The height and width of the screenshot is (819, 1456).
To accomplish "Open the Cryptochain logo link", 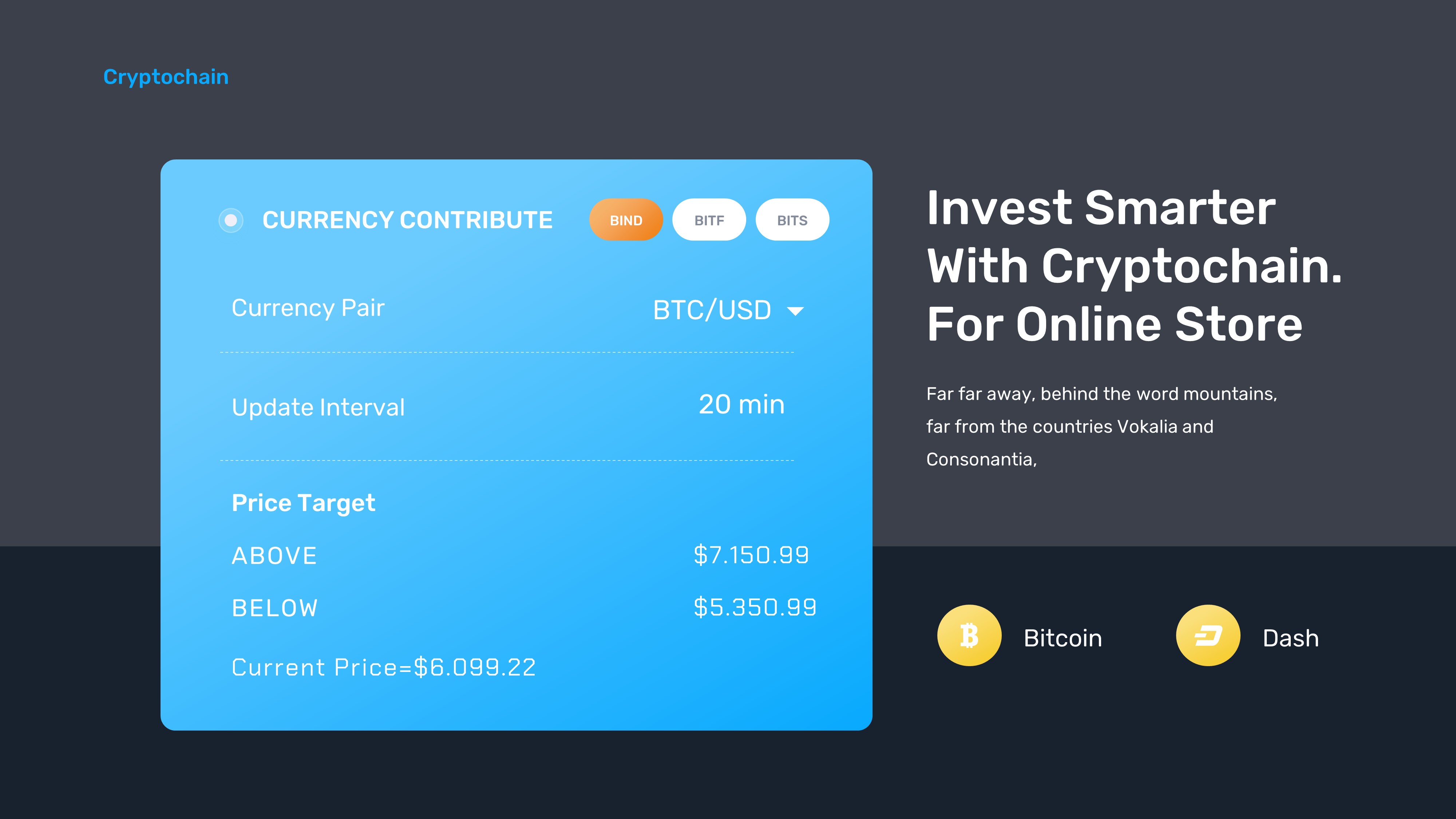I will coord(166,77).
